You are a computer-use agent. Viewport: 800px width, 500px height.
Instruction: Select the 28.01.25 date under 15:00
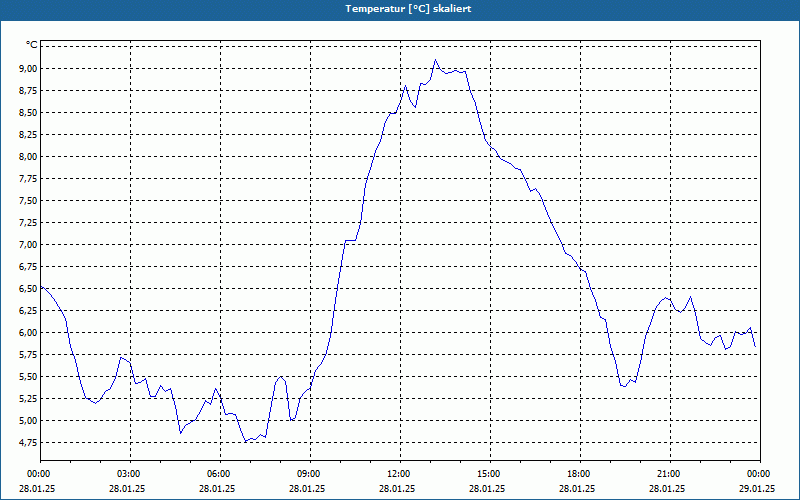point(487,488)
